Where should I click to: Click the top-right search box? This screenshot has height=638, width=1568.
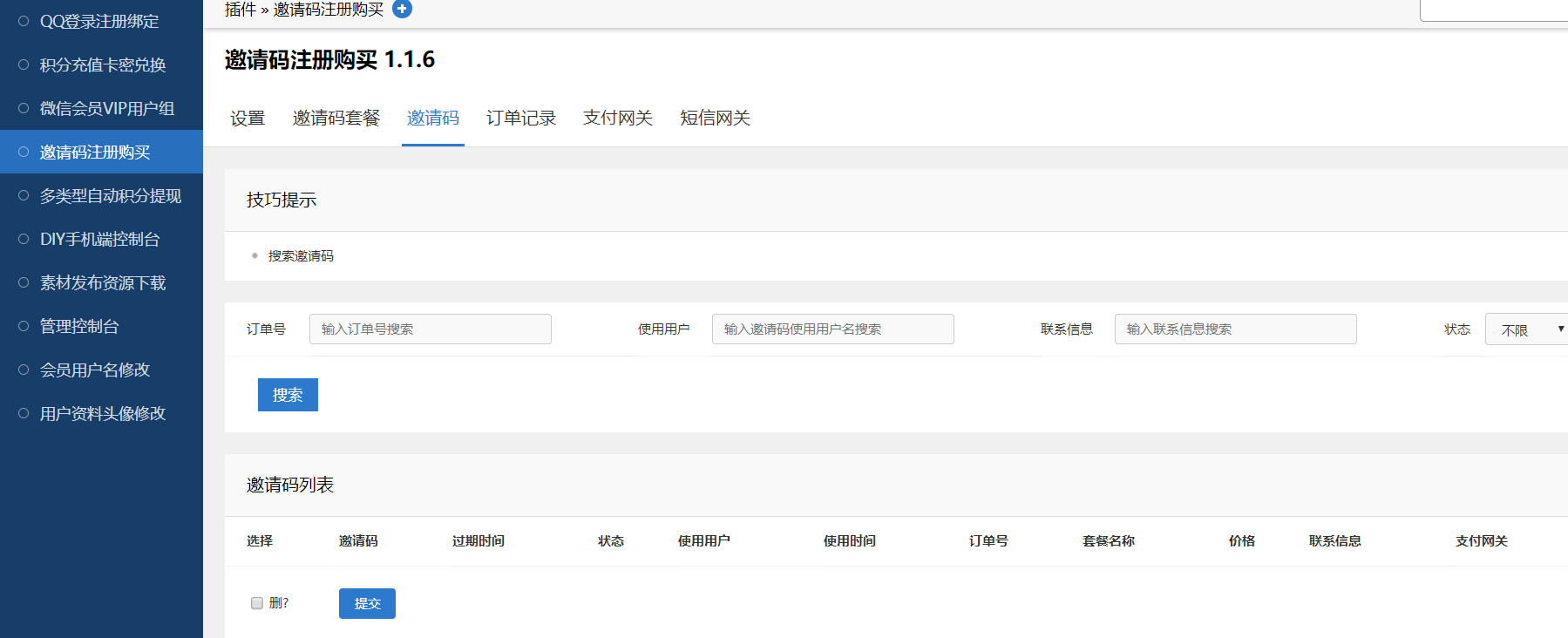pyautogui.click(x=1494, y=10)
